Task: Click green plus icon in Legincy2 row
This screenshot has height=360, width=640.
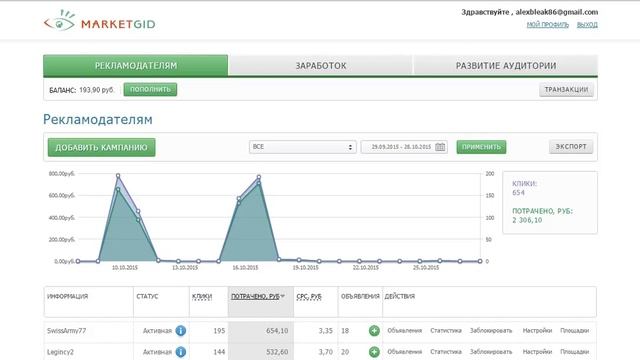Action: [x=374, y=352]
